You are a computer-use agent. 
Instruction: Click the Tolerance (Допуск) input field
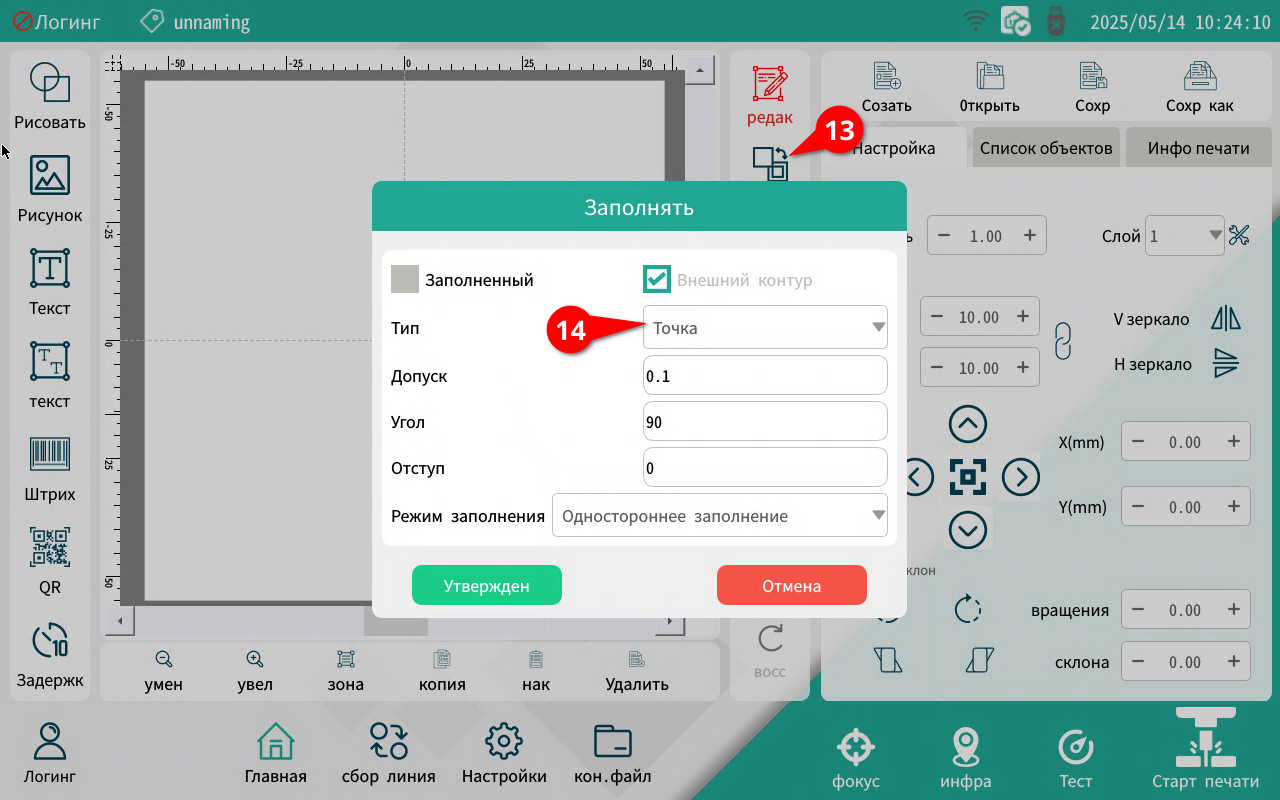(765, 376)
